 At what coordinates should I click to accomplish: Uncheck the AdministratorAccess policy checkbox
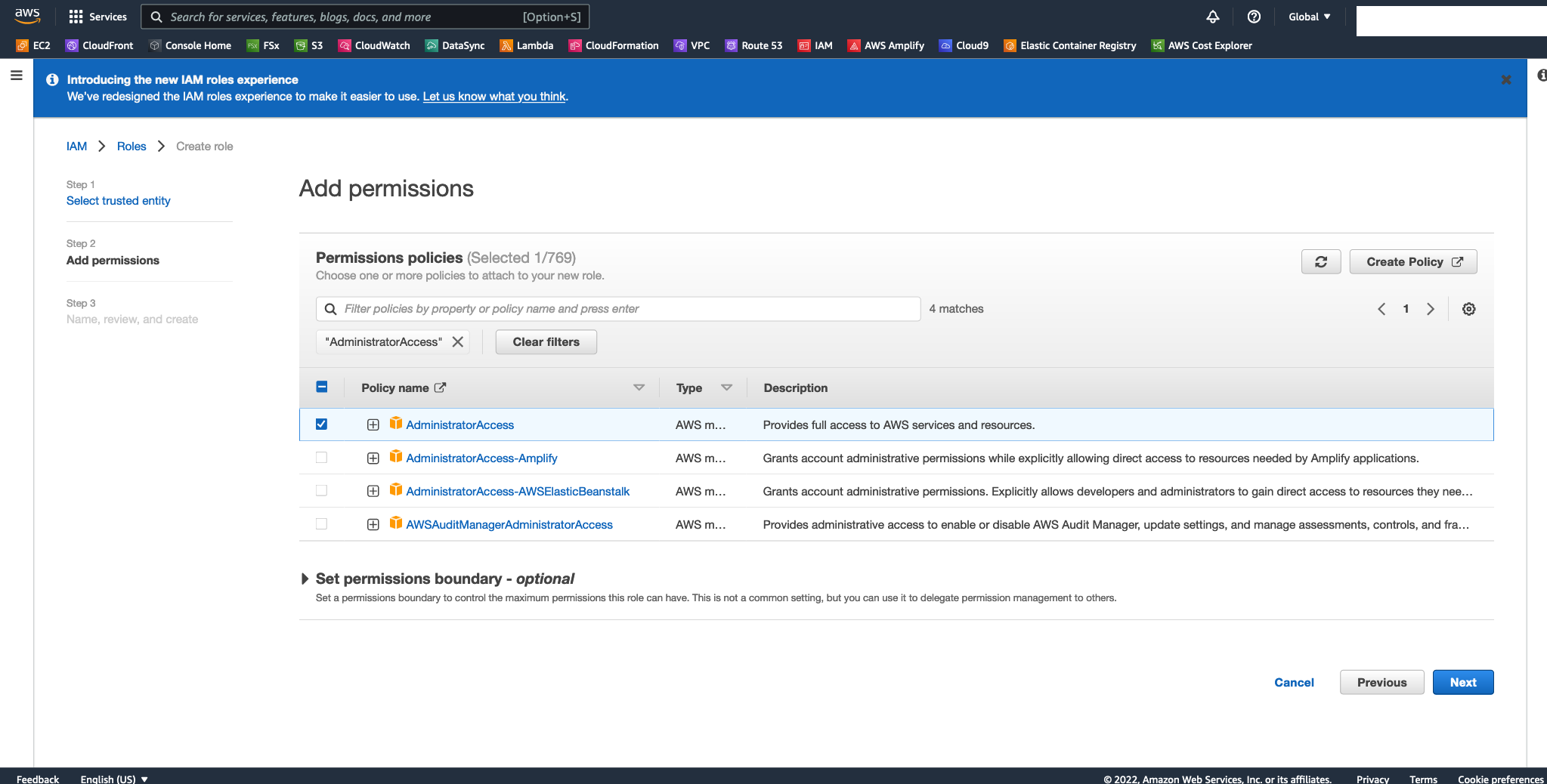322,424
